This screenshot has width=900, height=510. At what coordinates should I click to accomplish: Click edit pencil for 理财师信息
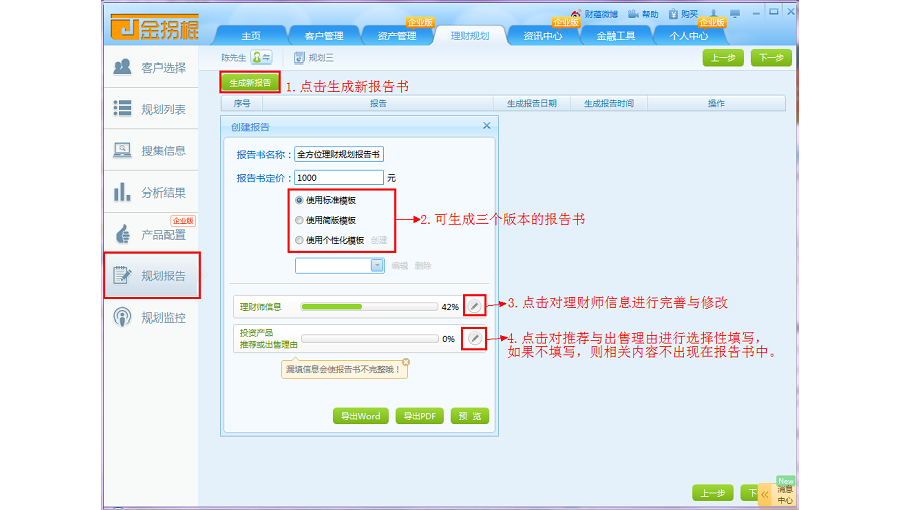[475, 306]
